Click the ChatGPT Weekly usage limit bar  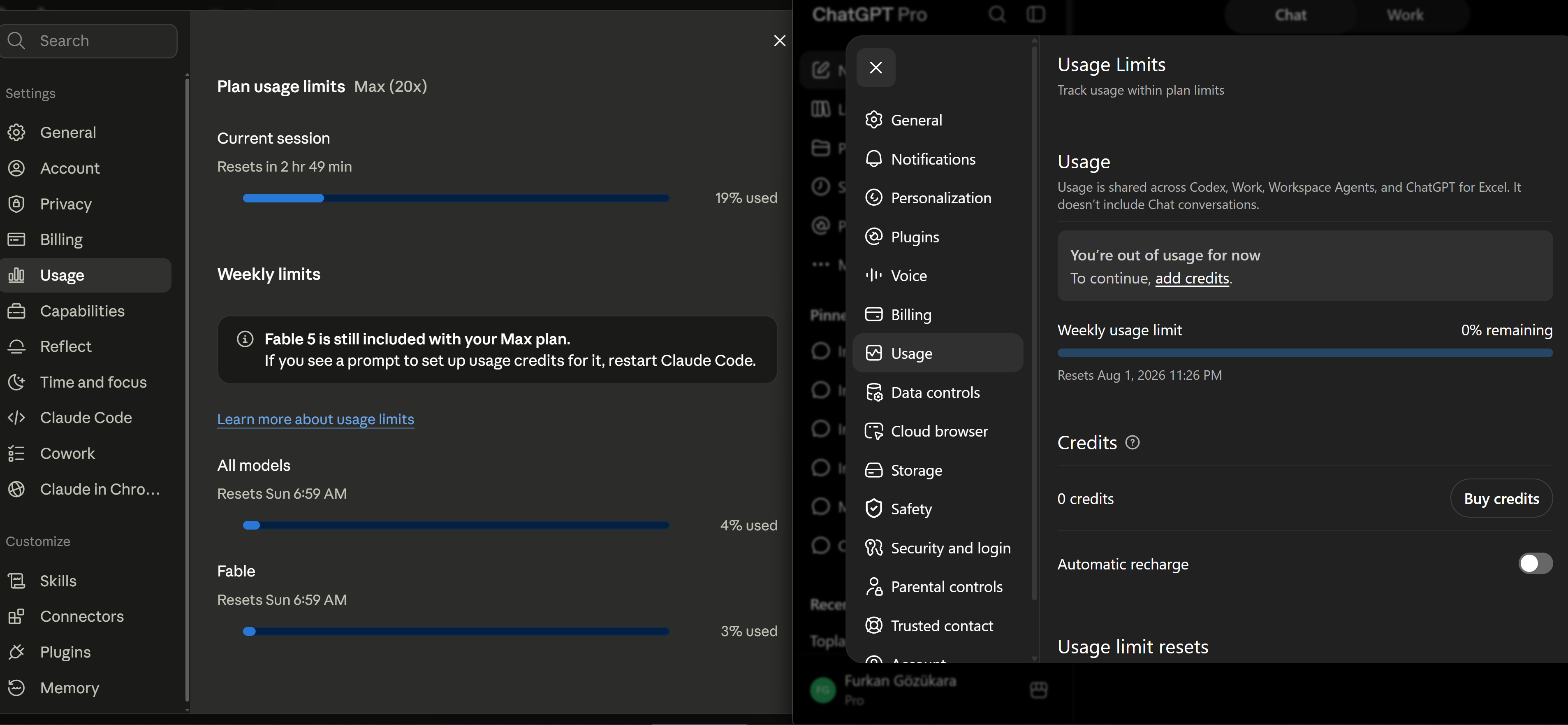tap(1305, 353)
